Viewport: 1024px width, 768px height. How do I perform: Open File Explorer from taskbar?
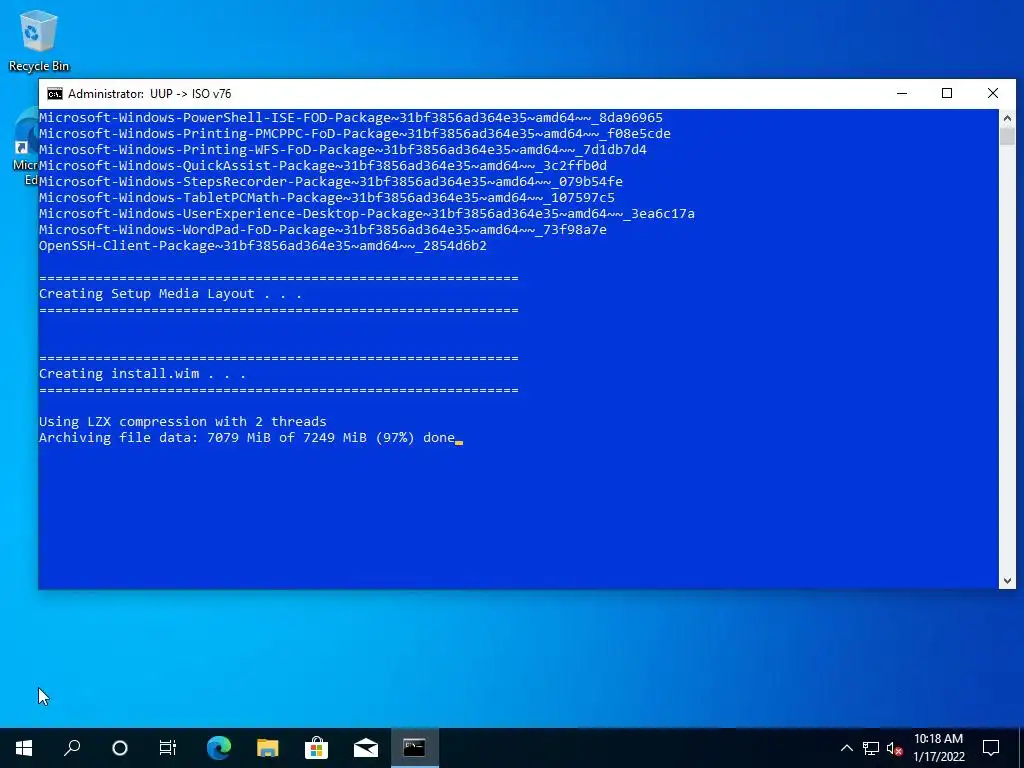pyautogui.click(x=267, y=747)
